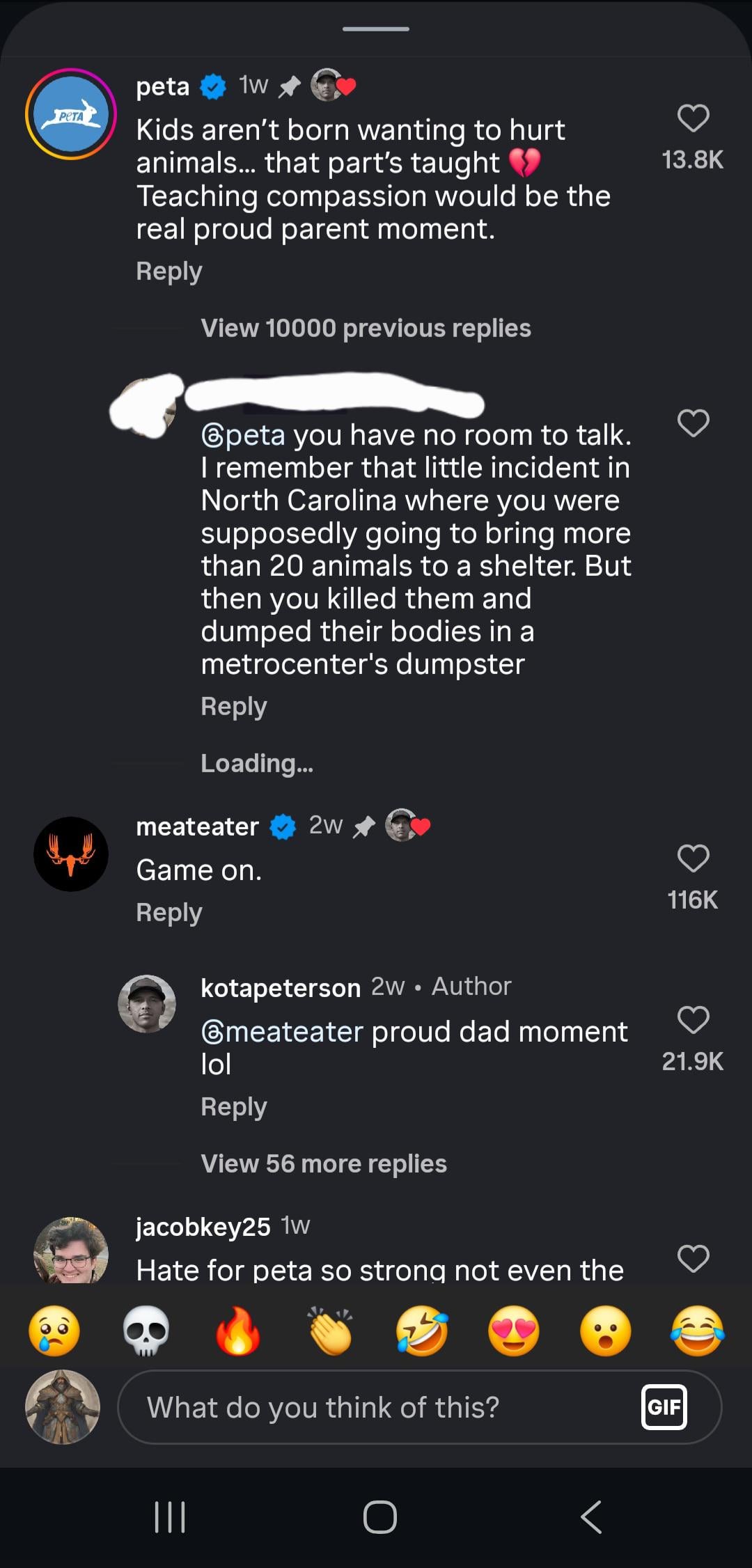752x1568 pixels.
Task: Reply to the peta comment
Action: tap(169, 271)
